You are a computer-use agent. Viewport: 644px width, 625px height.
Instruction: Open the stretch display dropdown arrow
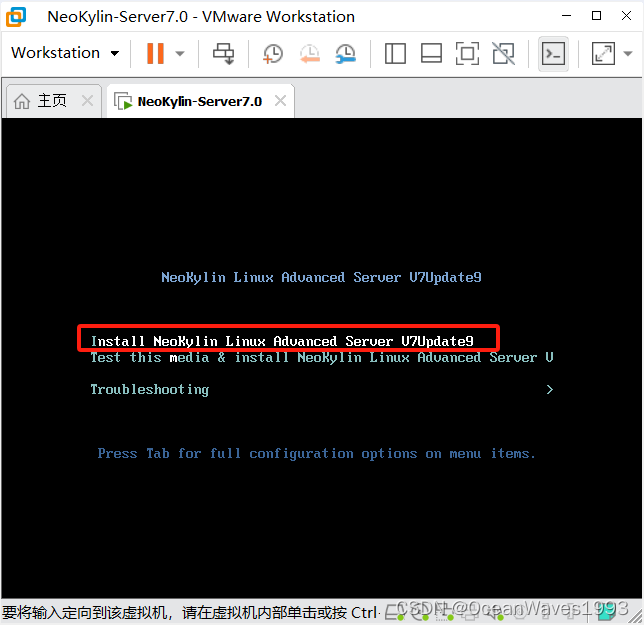tap(628, 53)
